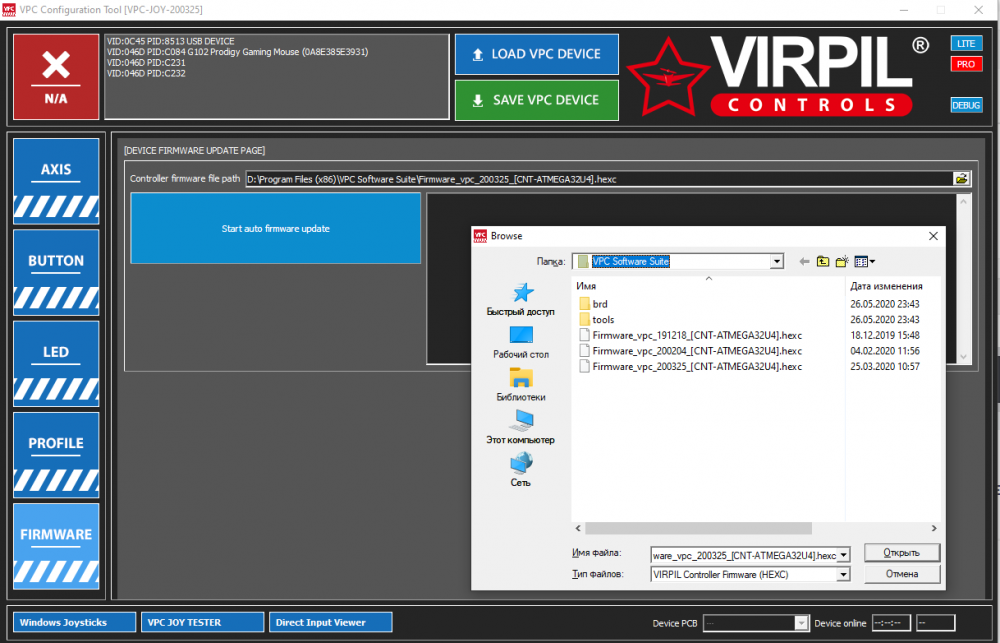Click Отмена to cancel browsing
Screen dimensions: 1000x643
[902, 574]
